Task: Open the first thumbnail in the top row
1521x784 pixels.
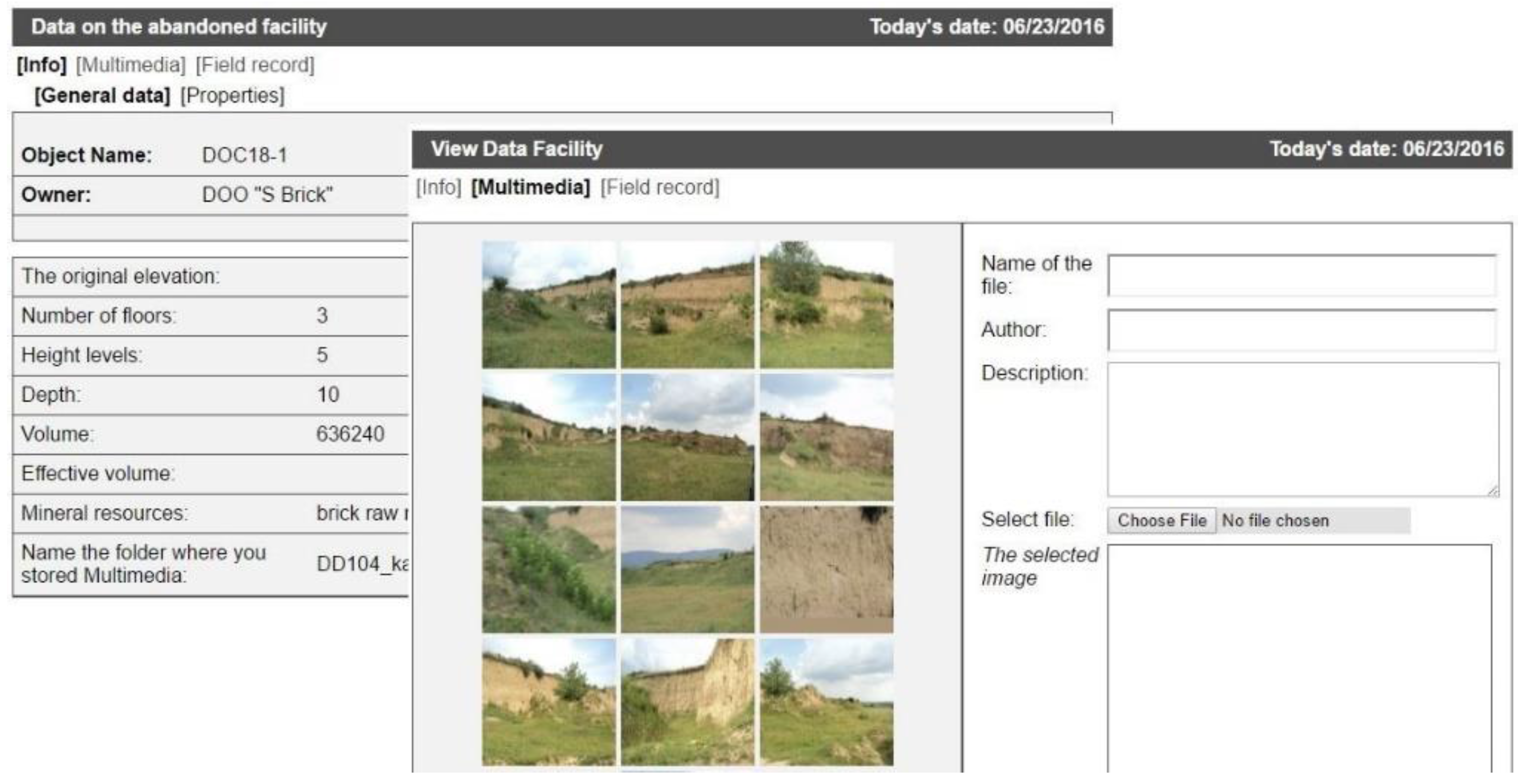Action: tap(548, 304)
